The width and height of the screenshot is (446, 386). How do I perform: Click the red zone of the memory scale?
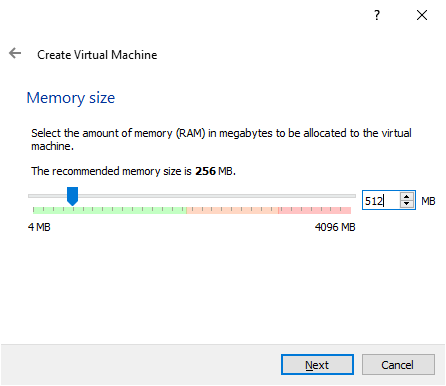315,210
